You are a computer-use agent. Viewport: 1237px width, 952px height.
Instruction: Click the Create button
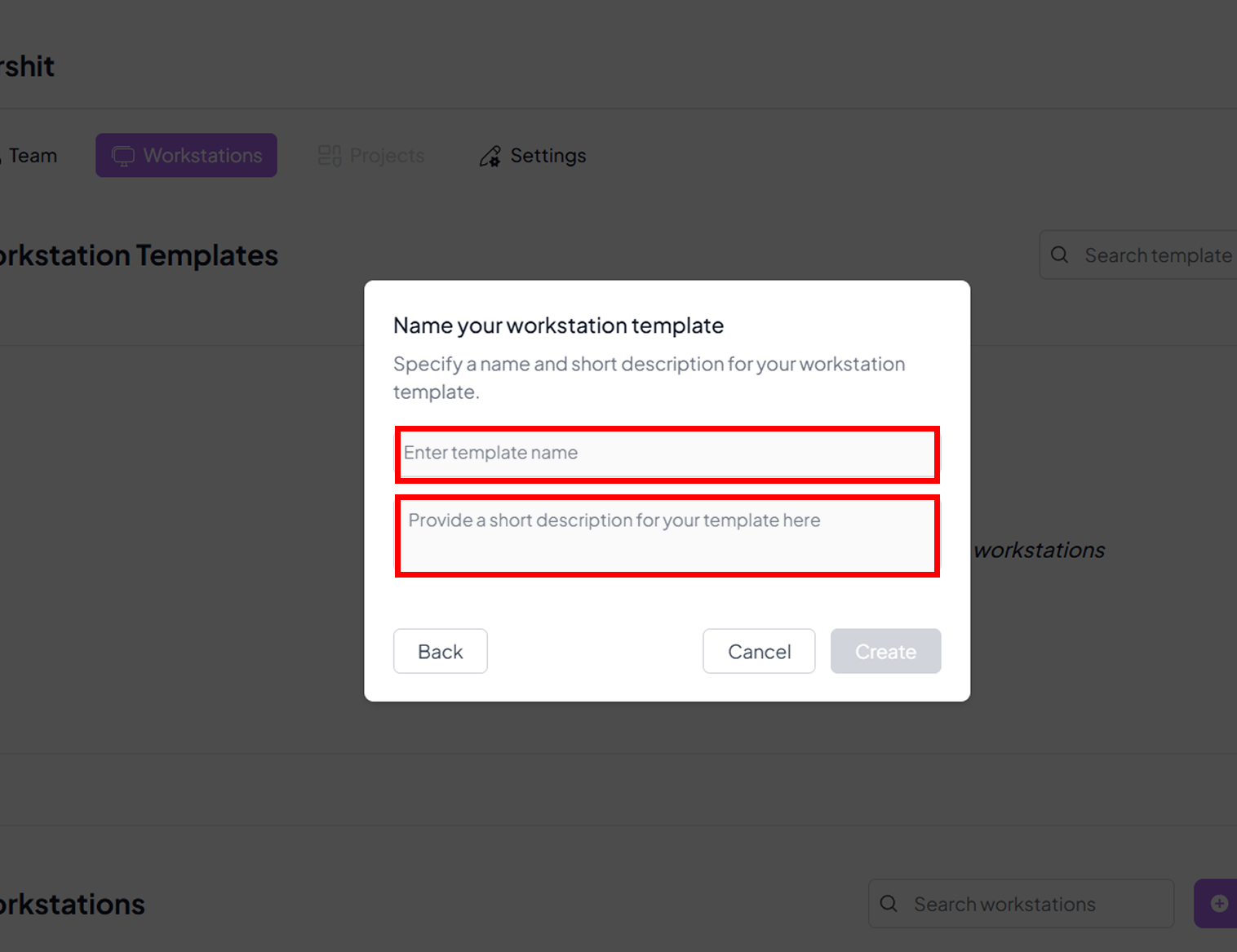point(885,651)
